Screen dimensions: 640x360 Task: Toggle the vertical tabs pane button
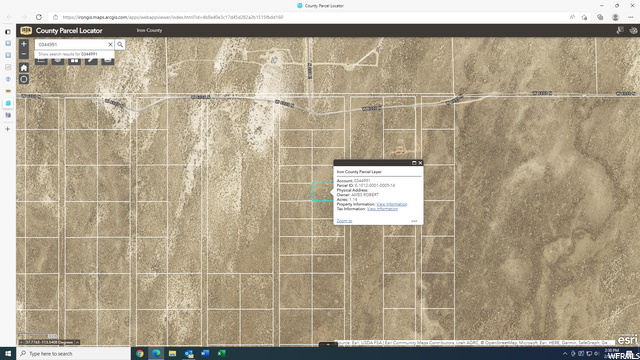pos(8,31)
